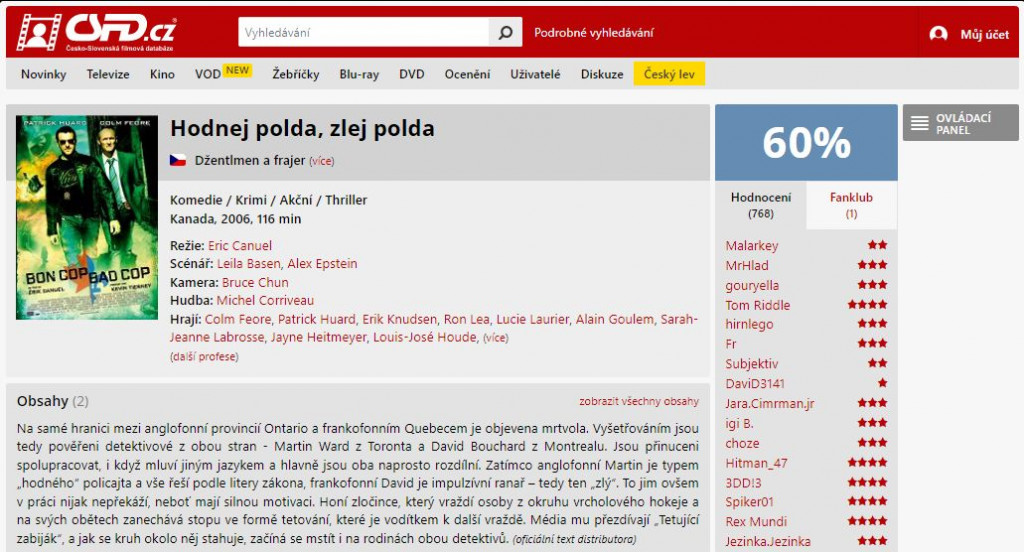This screenshot has width=1024, height=552.
Task: Open user hirnlego profile
Action: coord(749,324)
